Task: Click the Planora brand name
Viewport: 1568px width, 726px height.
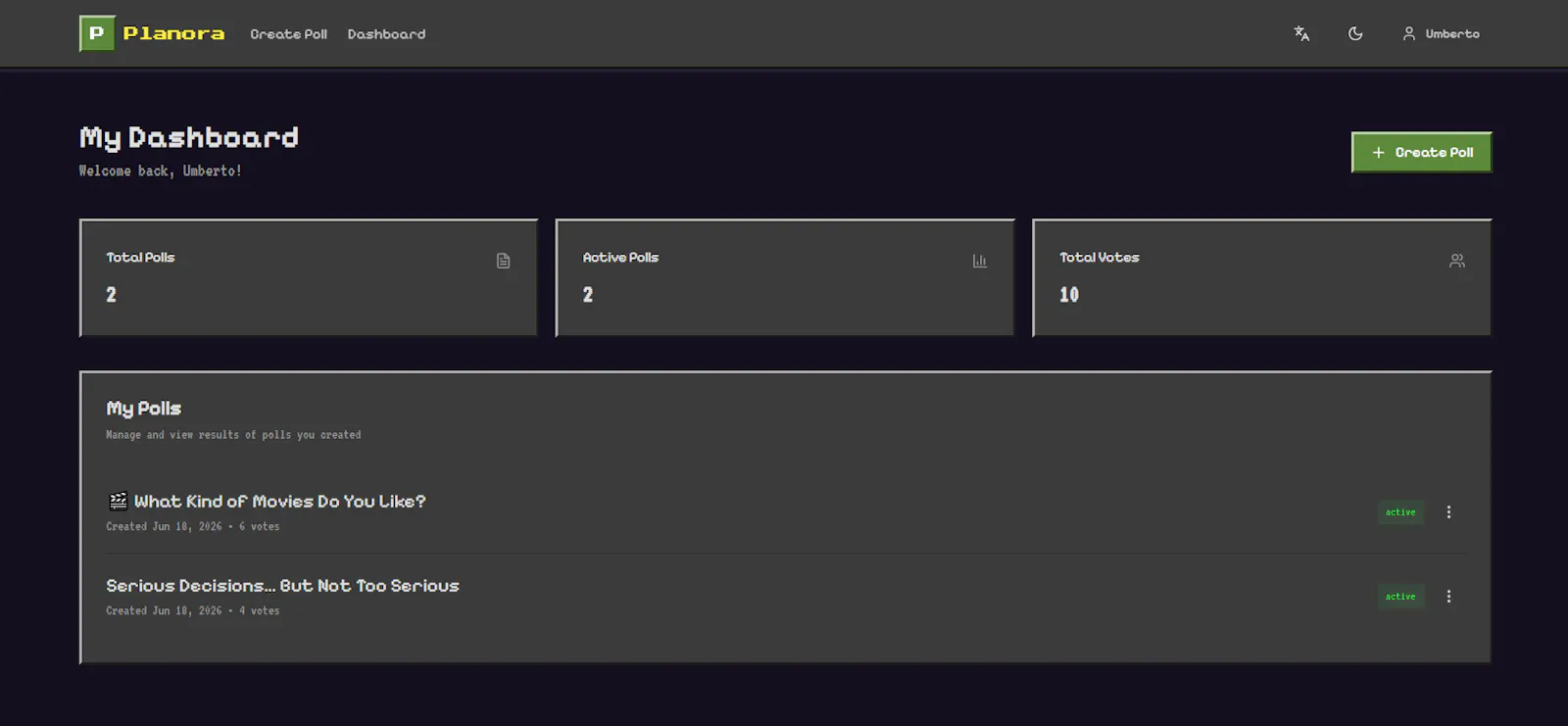Action: 173,33
